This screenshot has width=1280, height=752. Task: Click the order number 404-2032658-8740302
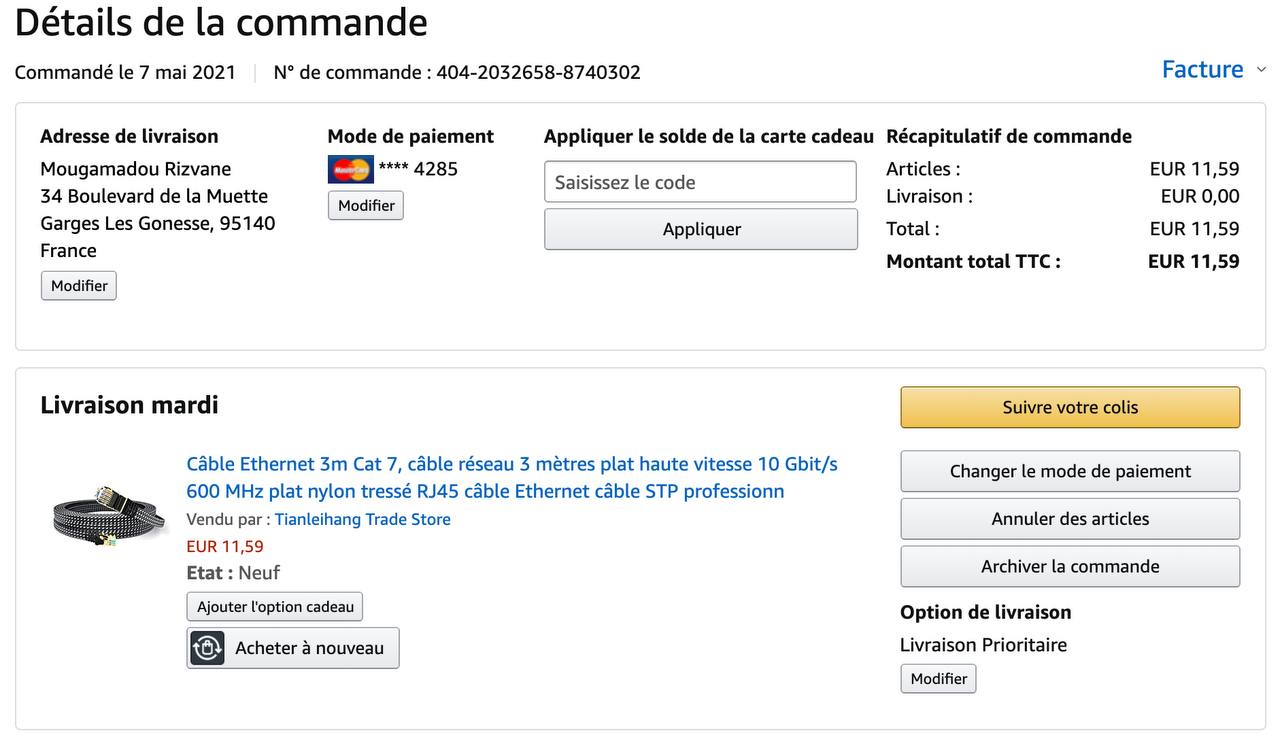click(538, 73)
